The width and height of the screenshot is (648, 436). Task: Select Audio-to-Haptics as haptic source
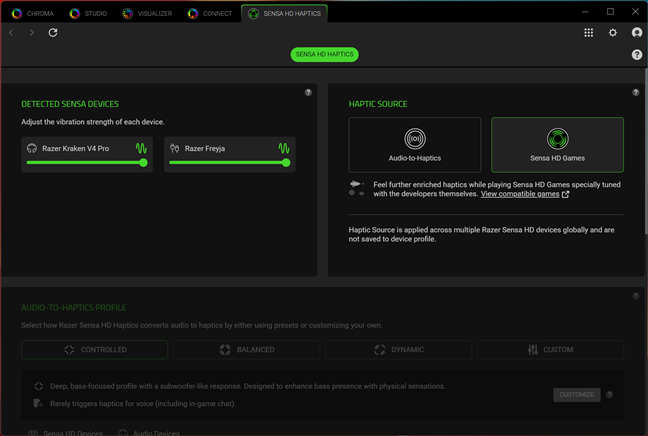click(x=415, y=145)
